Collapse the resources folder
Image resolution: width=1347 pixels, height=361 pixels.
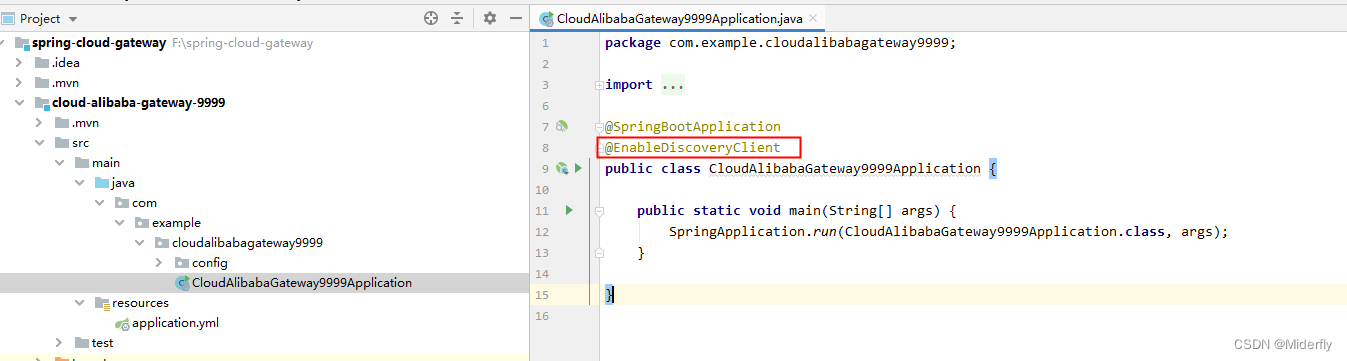point(79,303)
